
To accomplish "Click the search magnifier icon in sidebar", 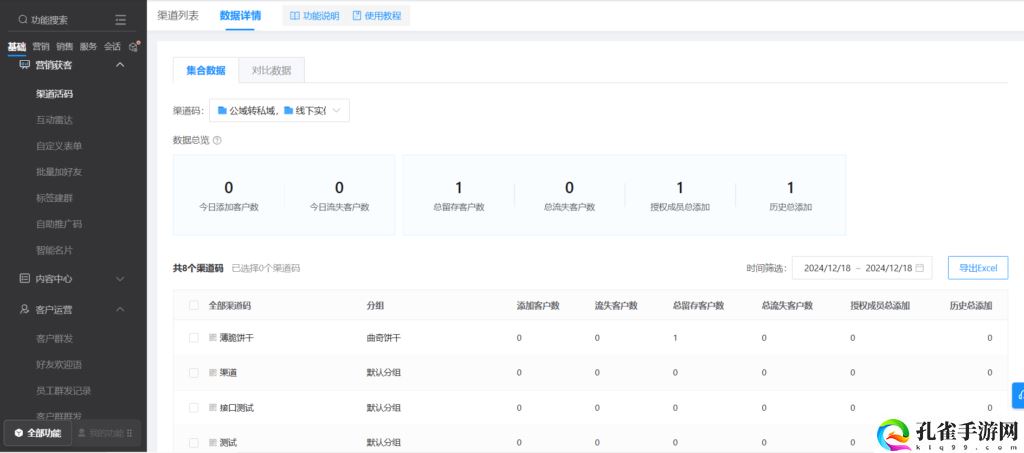I will [23, 20].
